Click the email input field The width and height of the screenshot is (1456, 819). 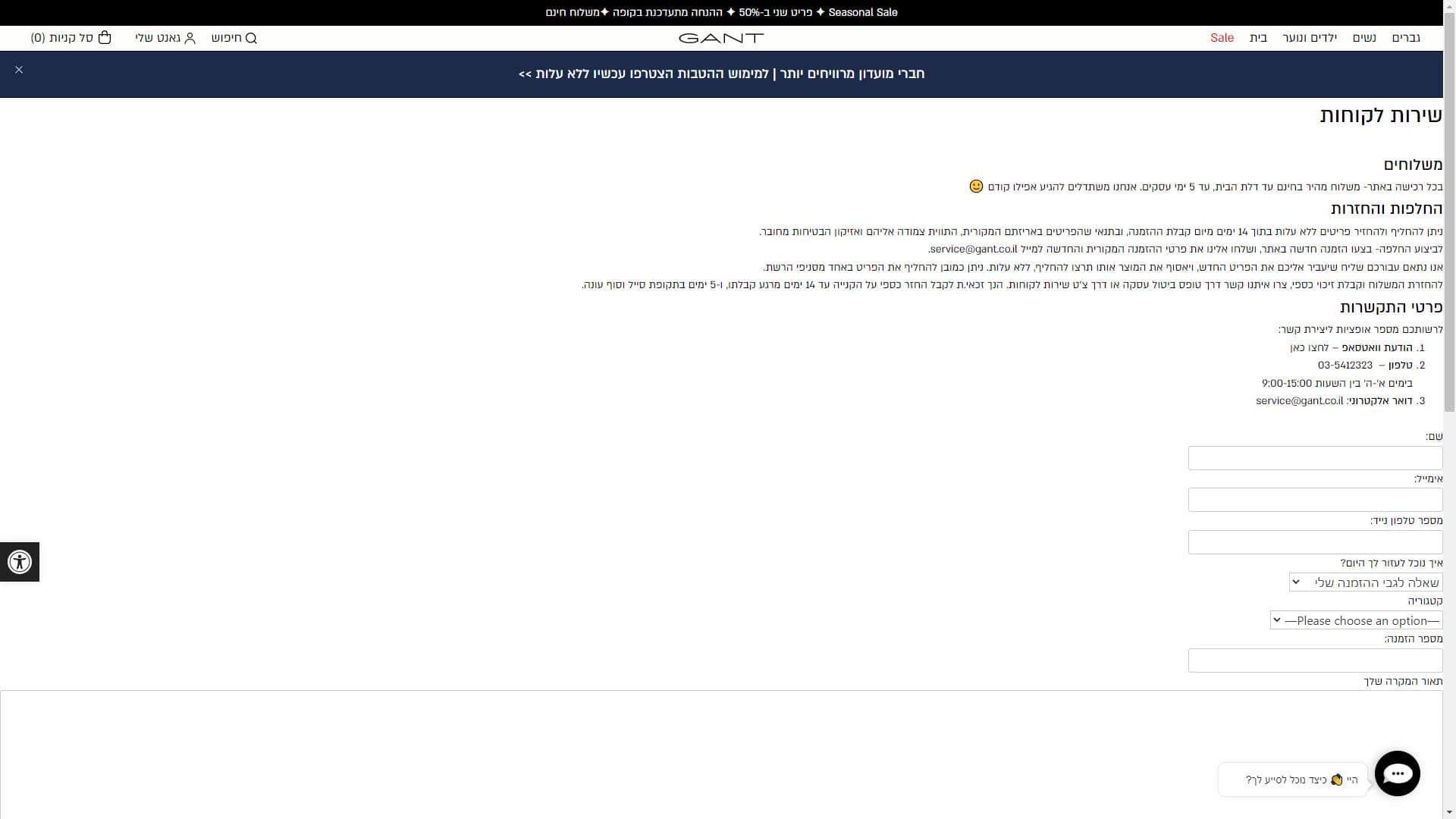coord(1315,500)
